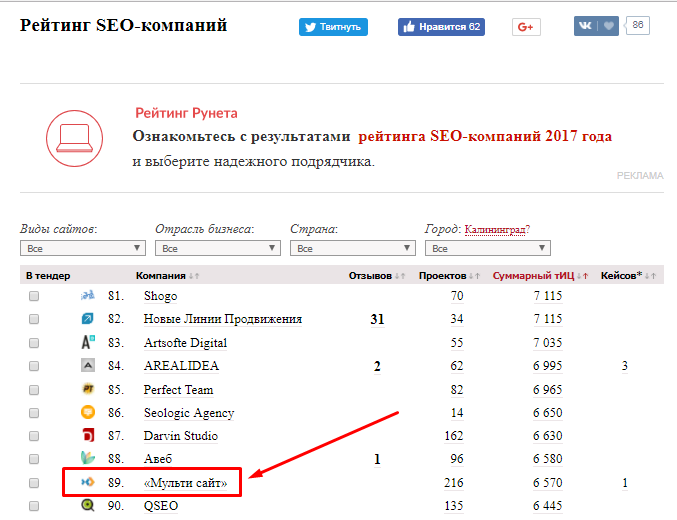Open the Авеб company link
Viewport: 677px width, 520px height.
[x=158, y=459]
